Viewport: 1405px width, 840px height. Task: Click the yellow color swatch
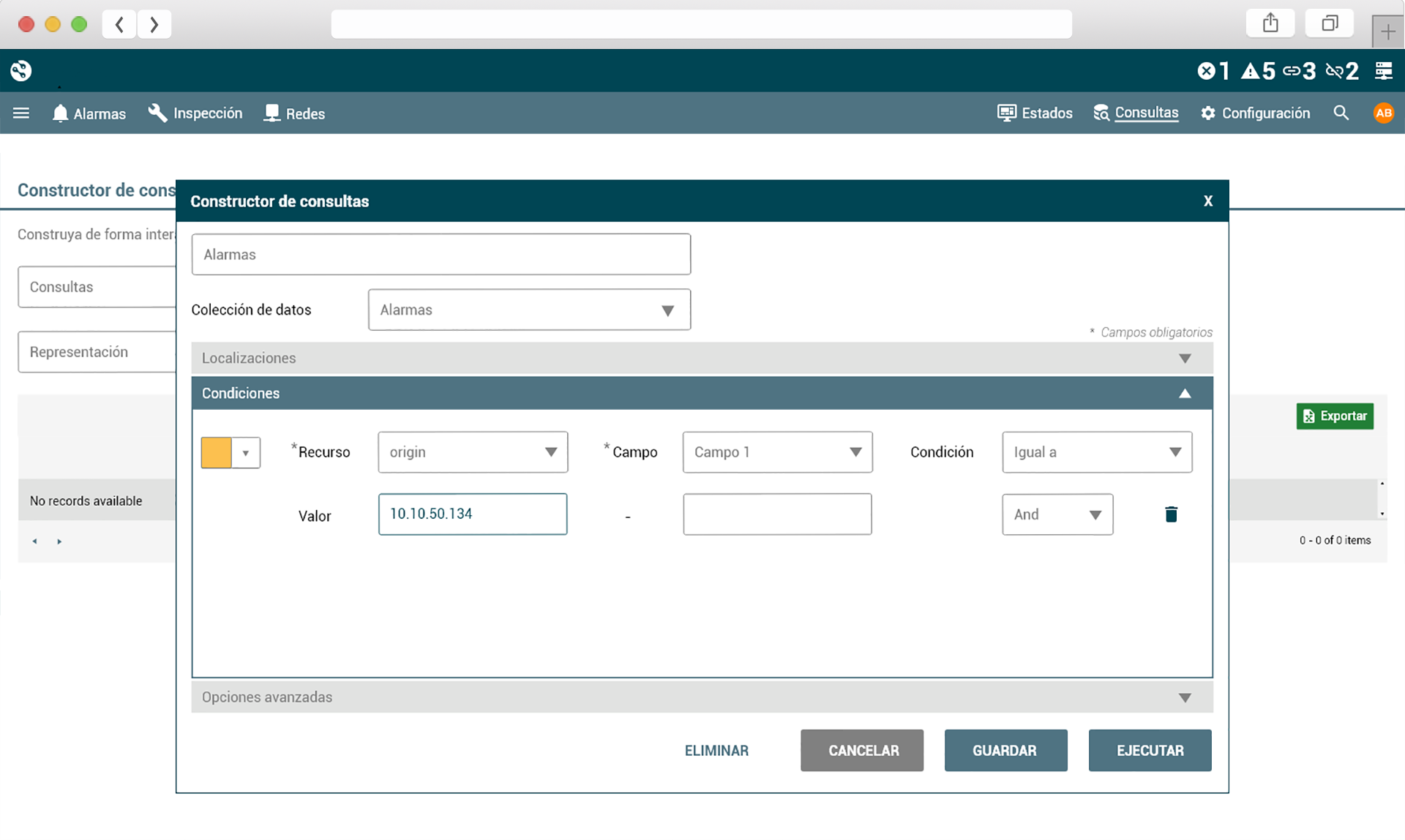pos(217,453)
